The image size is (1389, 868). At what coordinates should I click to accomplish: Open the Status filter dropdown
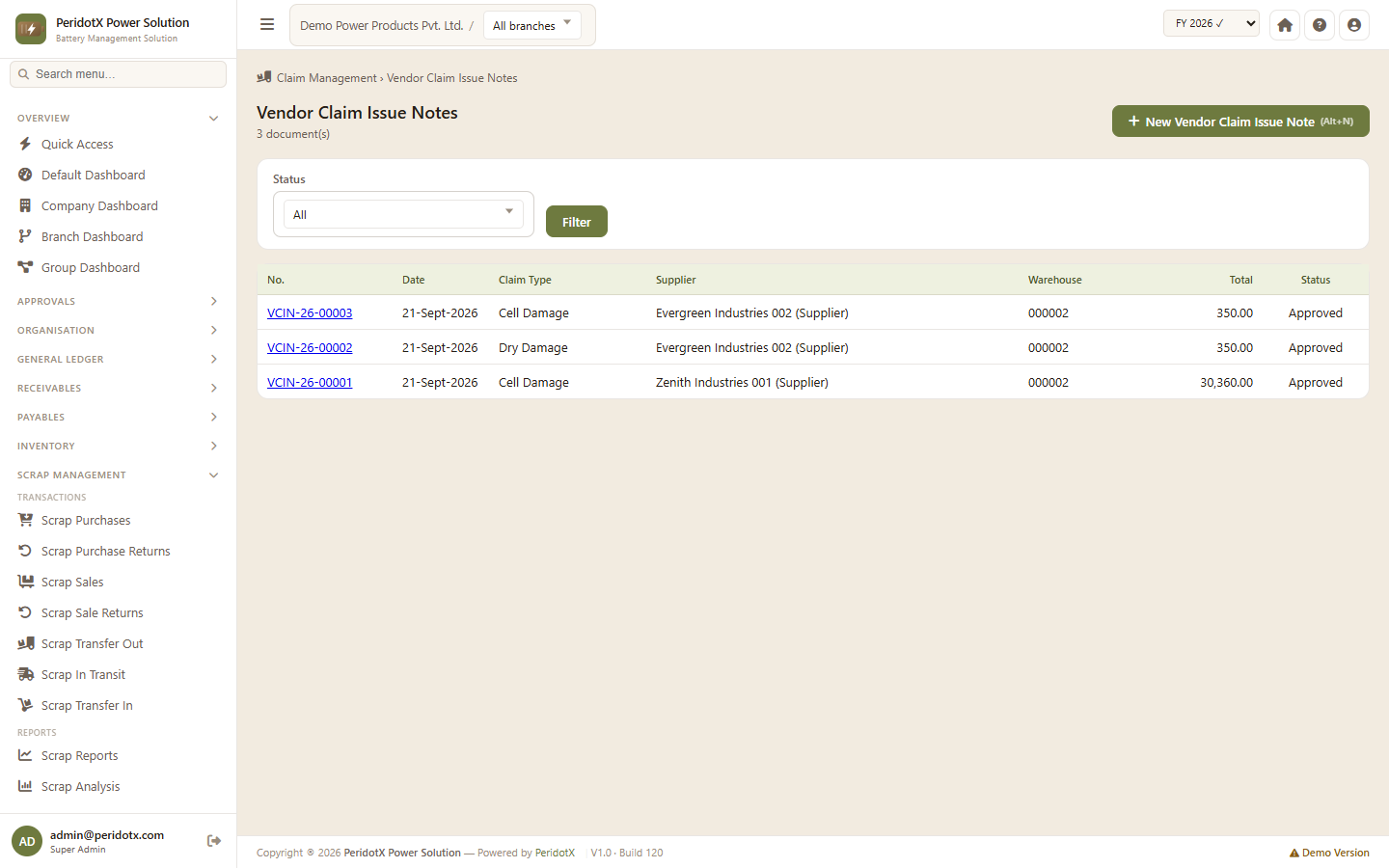[403, 214]
